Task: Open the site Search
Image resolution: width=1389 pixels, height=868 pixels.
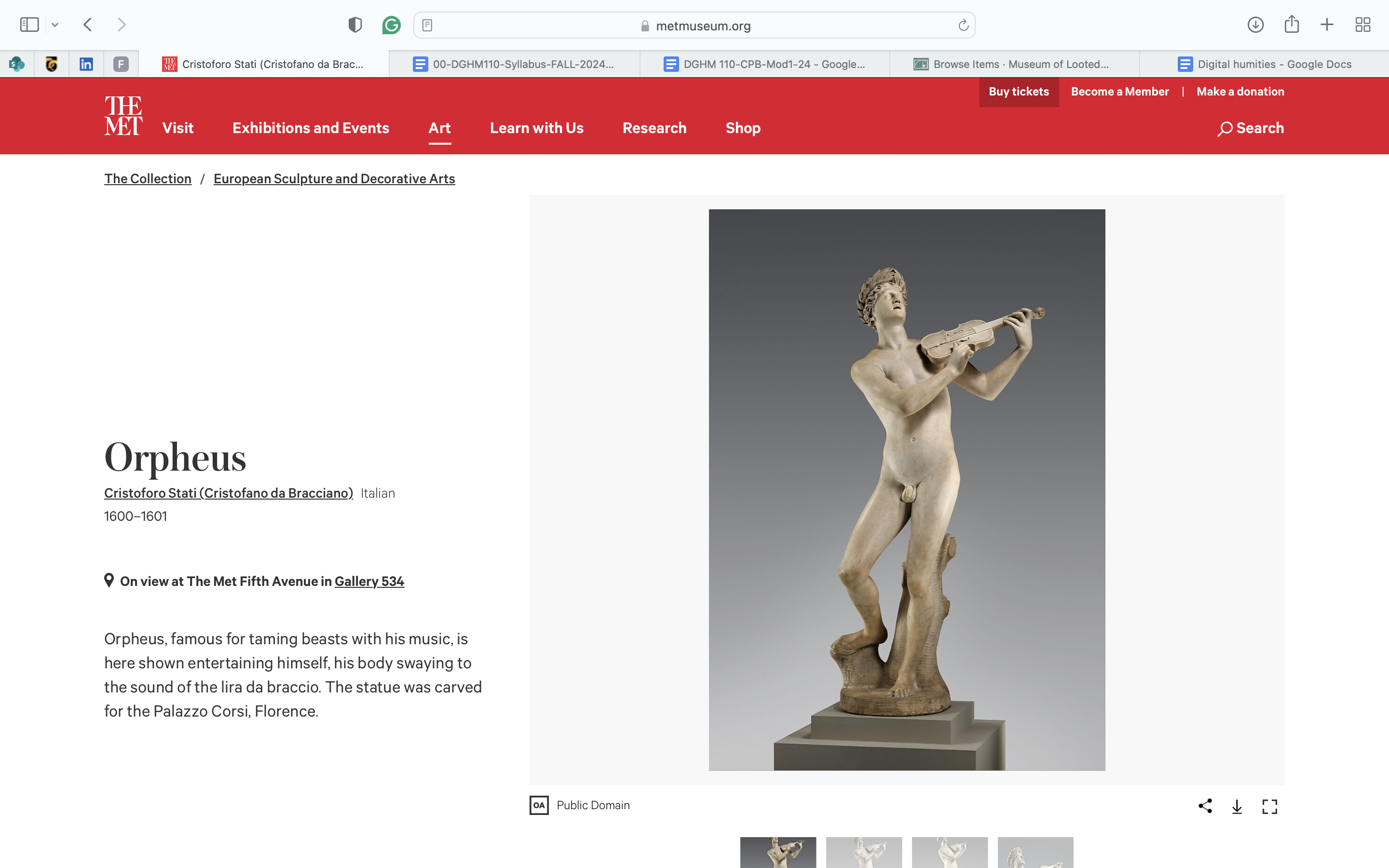Action: pos(1251,128)
